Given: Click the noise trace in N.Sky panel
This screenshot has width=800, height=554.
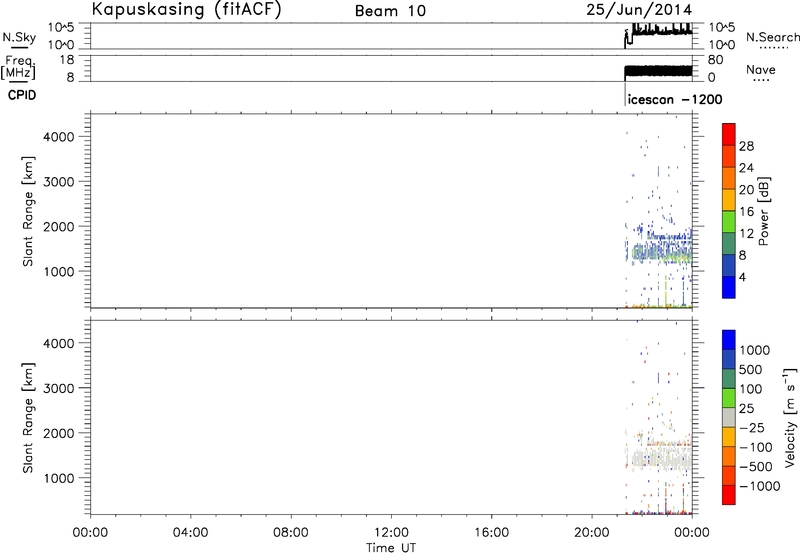Looking at the screenshot, I should (661, 32).
